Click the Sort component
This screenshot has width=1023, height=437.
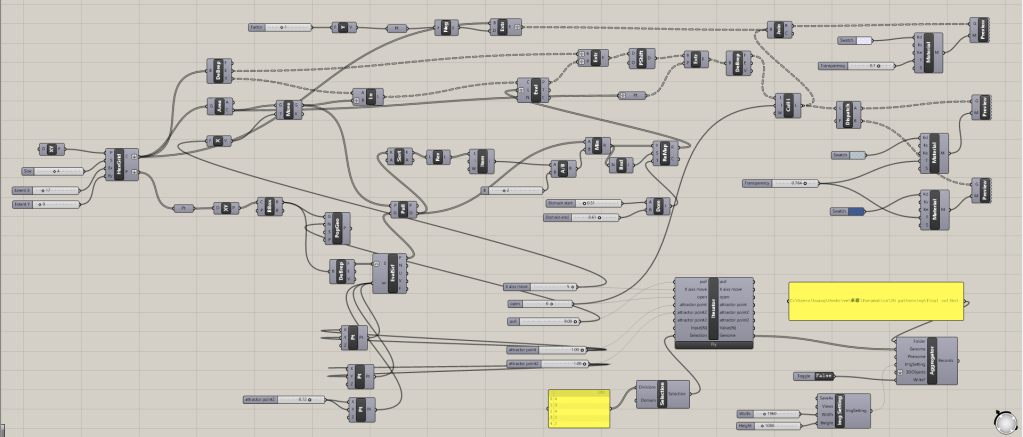point(398,157)
